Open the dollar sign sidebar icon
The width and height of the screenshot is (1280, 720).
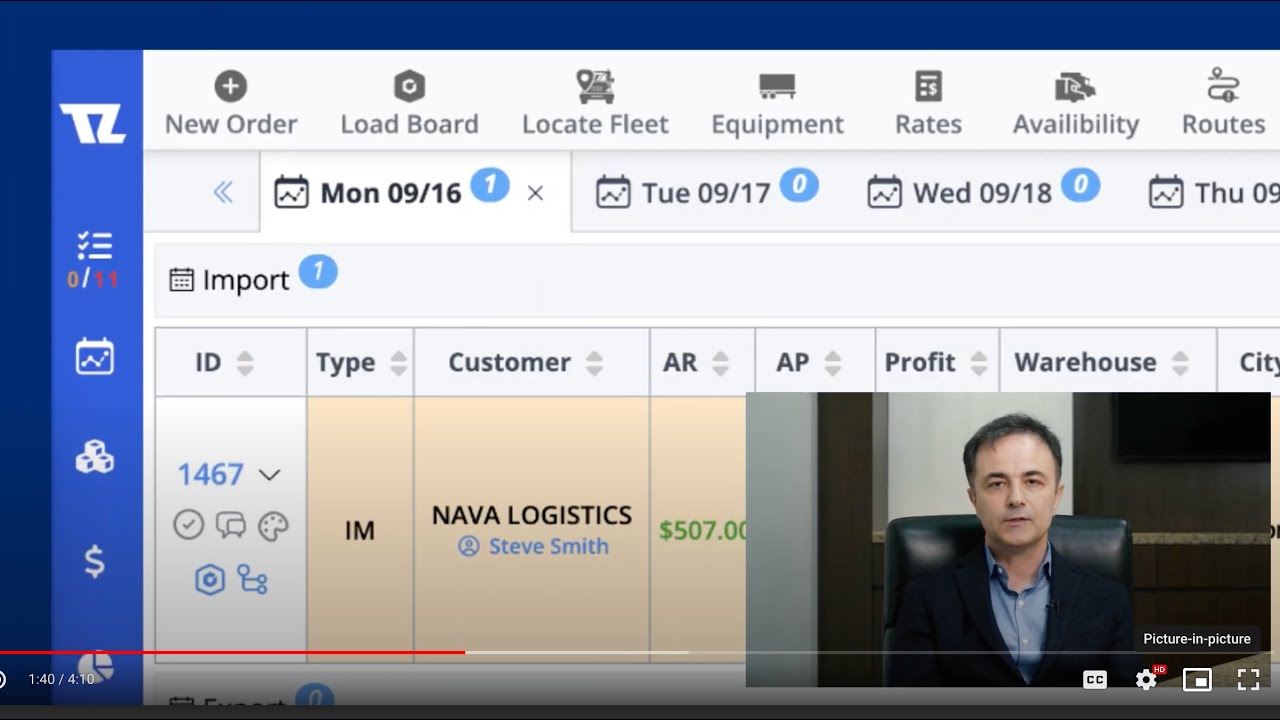pyautogui.click(x=95, y=561)
